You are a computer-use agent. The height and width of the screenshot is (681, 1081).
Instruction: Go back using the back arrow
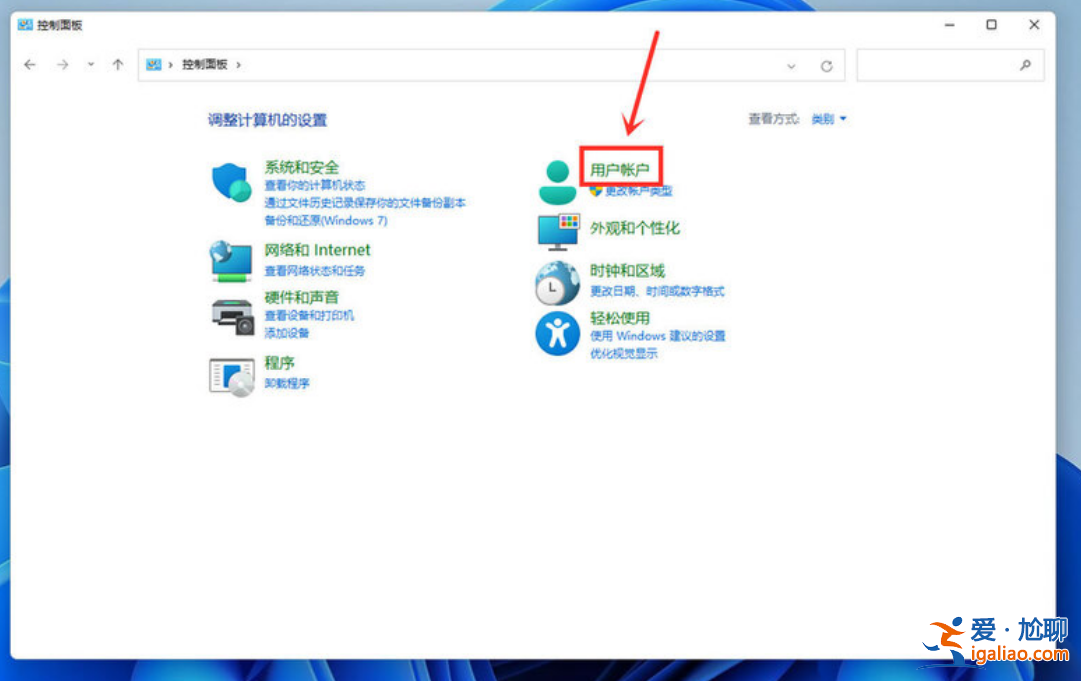pos(30,64)
